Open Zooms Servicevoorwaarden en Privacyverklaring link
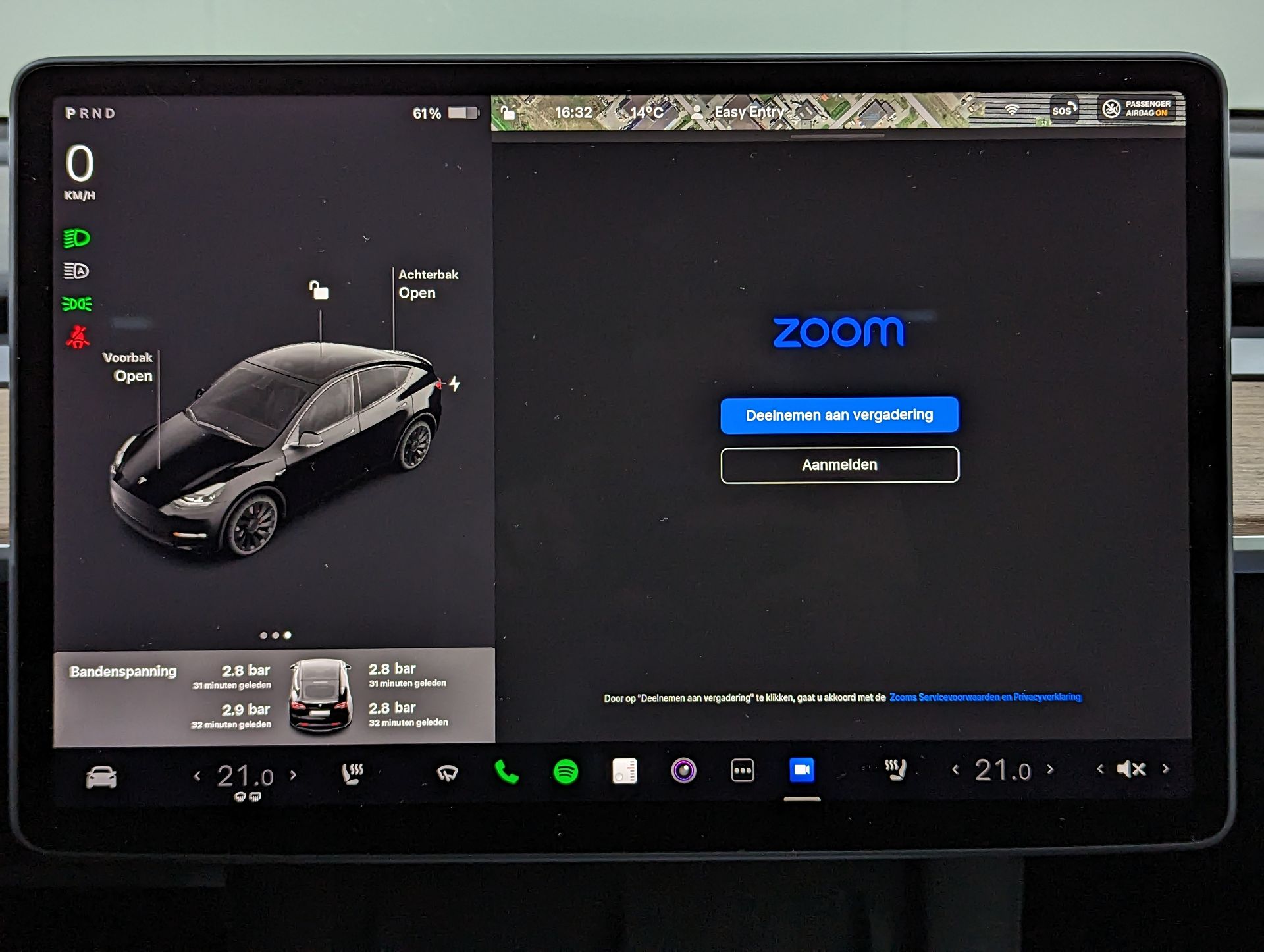The width and height of the screenshot is (1264, 952). [985, 697]
